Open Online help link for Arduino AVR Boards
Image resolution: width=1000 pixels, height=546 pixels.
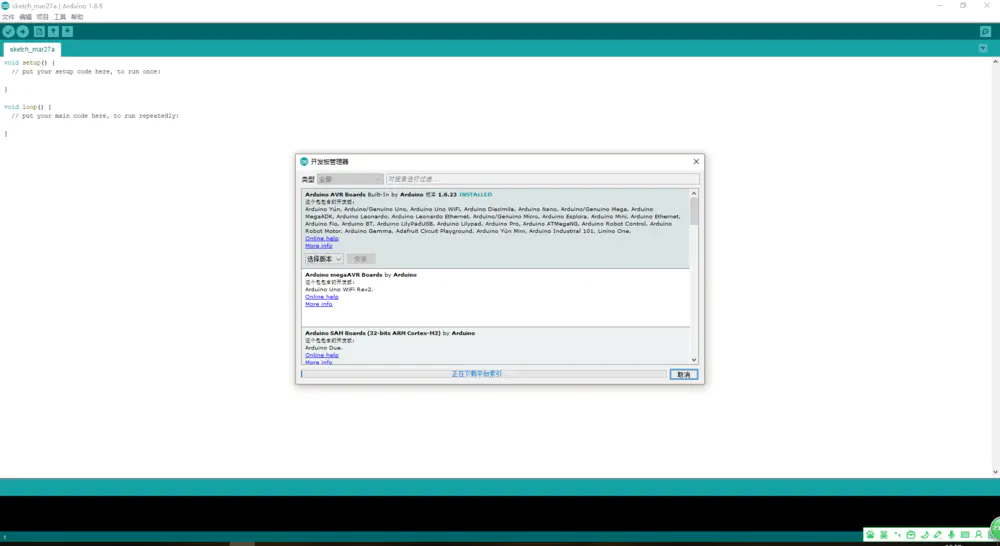(321, 239)
